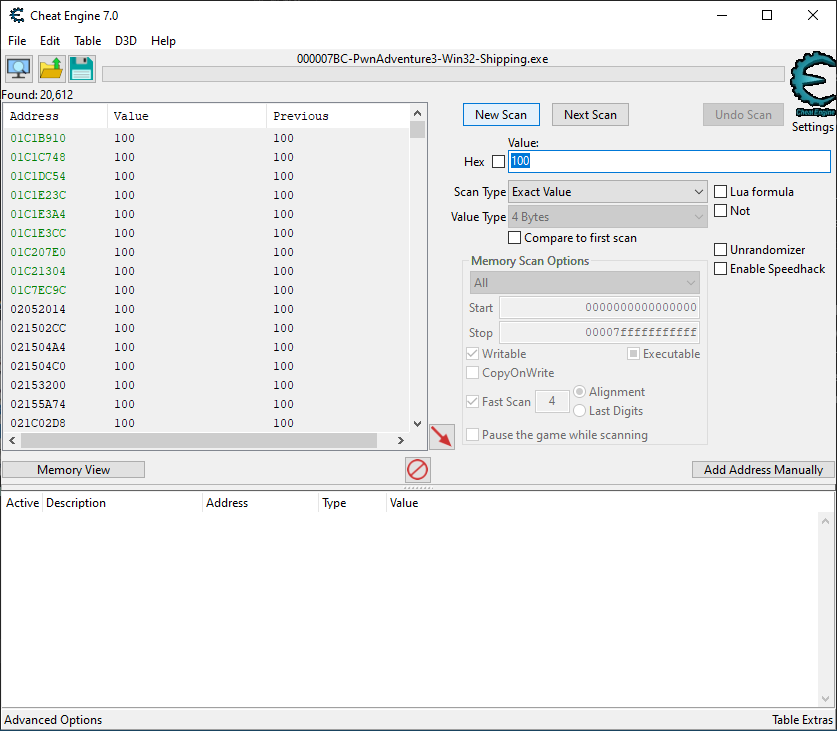Toggle the Not checkbox
The height and width of the screenshot is (731, 837).
(721, 211)
